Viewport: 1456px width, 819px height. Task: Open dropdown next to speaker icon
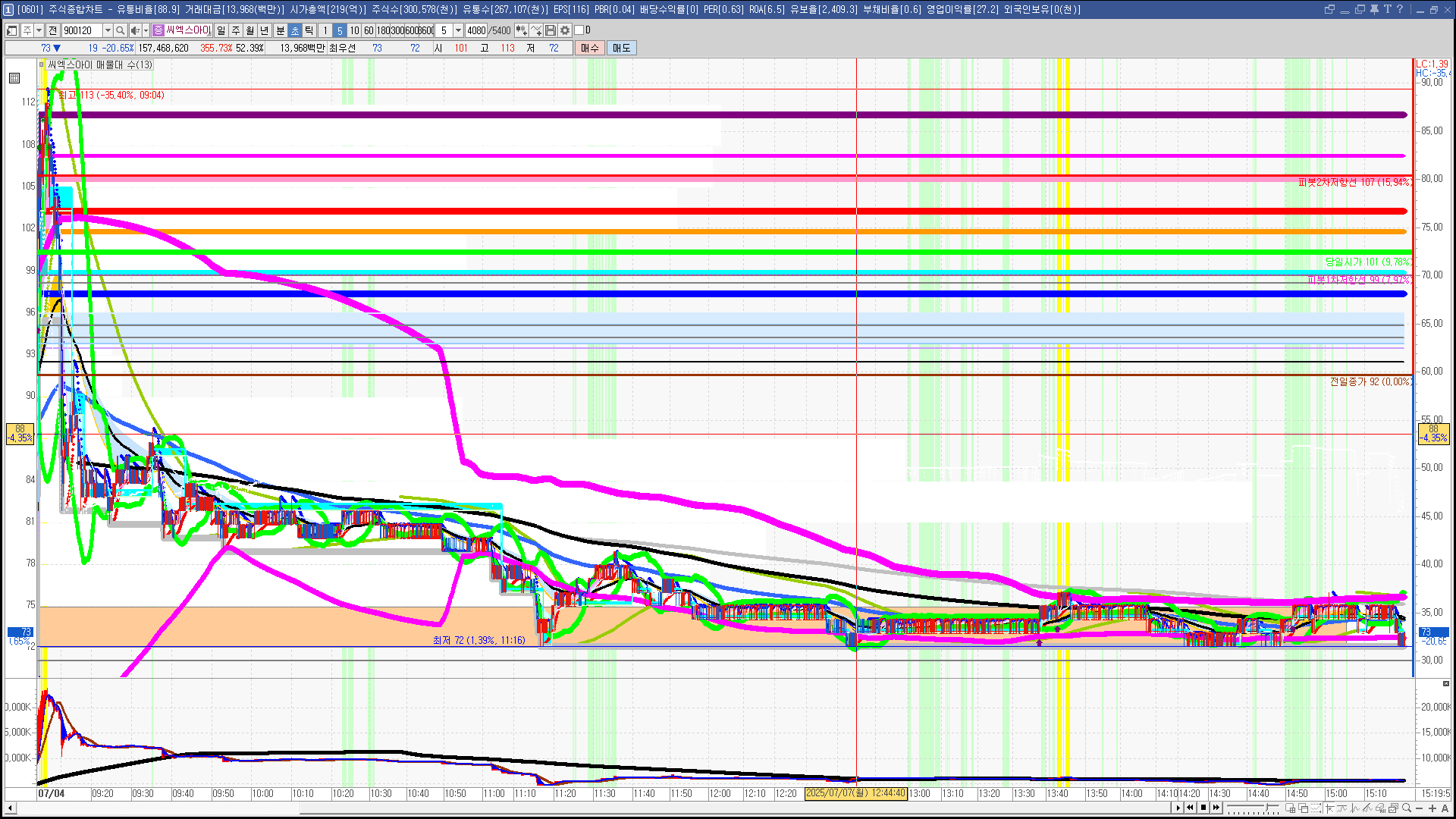point(146,30)
